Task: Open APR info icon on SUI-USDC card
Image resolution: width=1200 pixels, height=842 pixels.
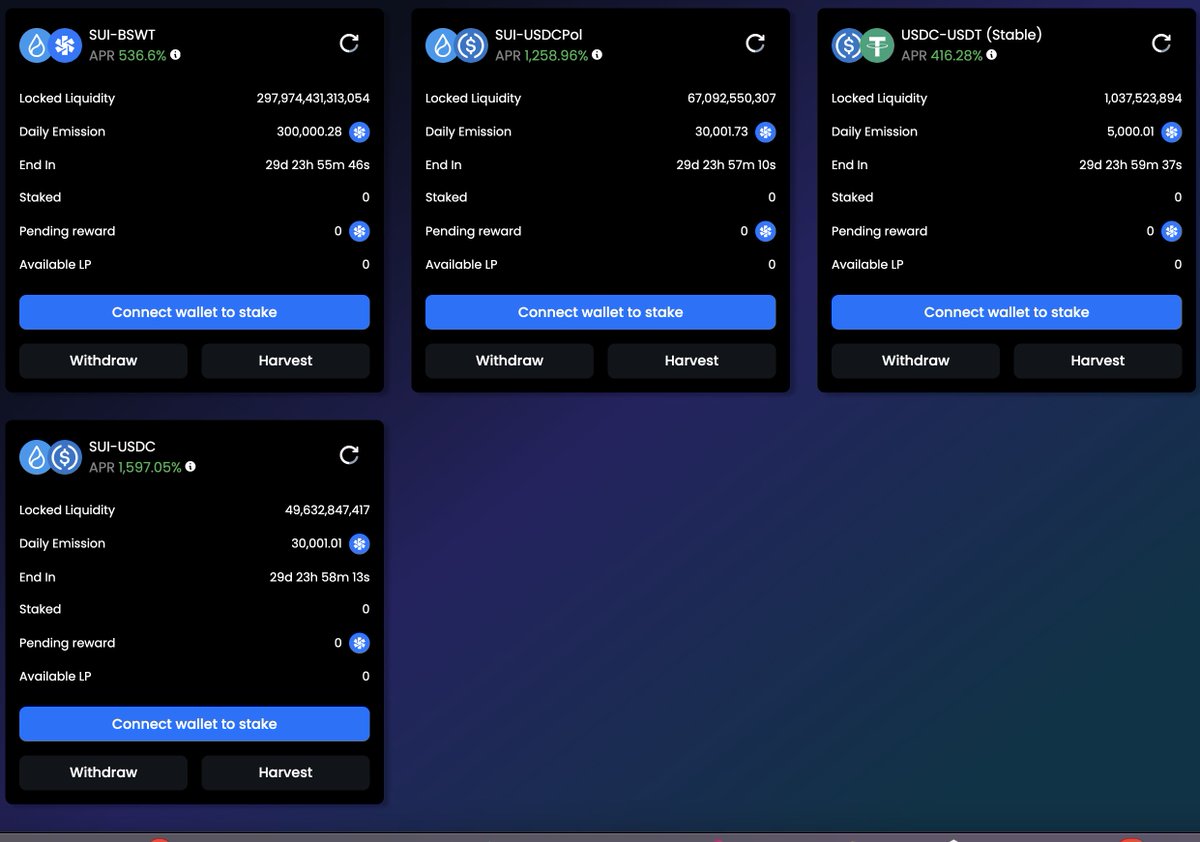Action: 190,467
